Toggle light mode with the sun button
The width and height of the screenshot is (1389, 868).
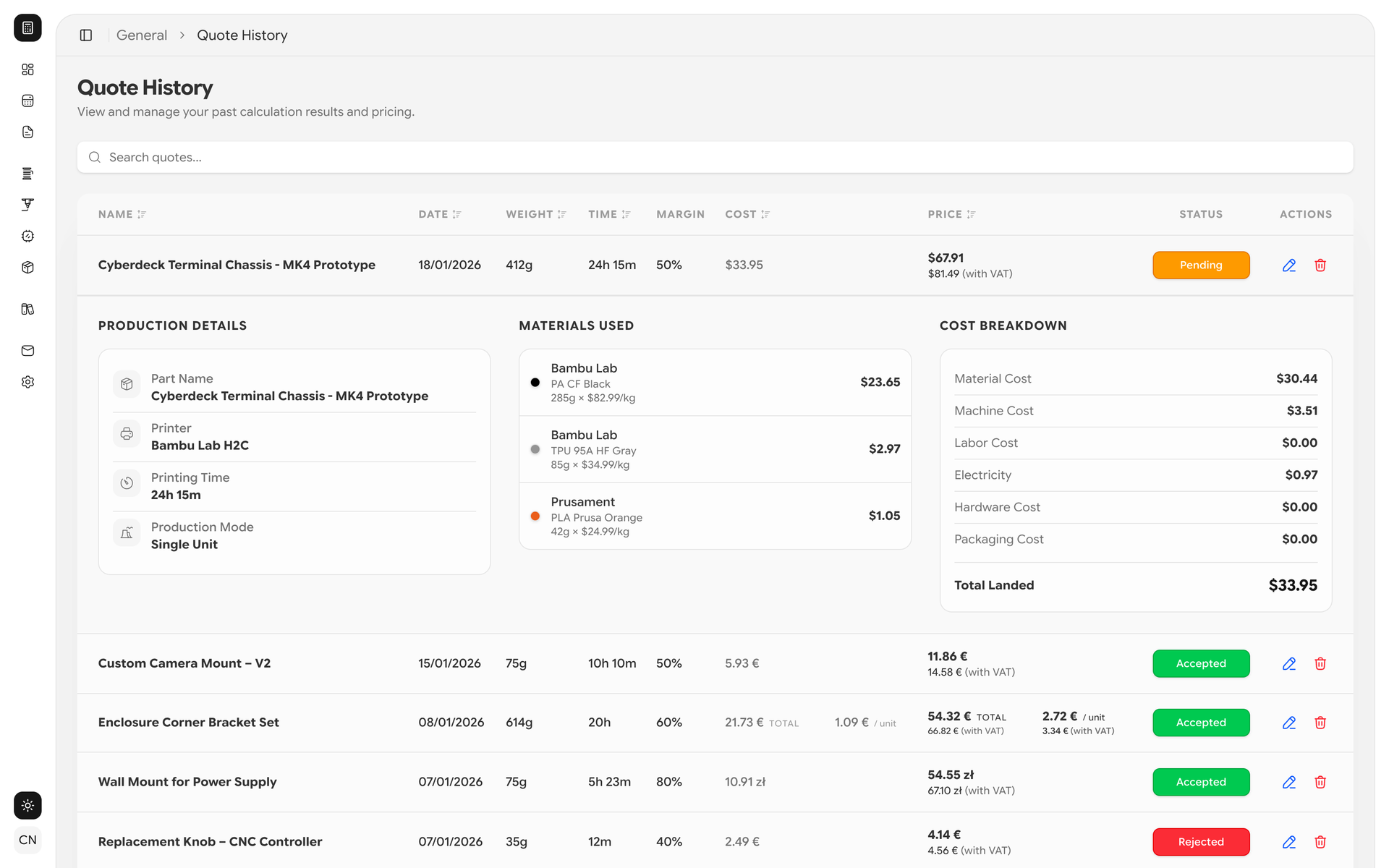(27, 805)
